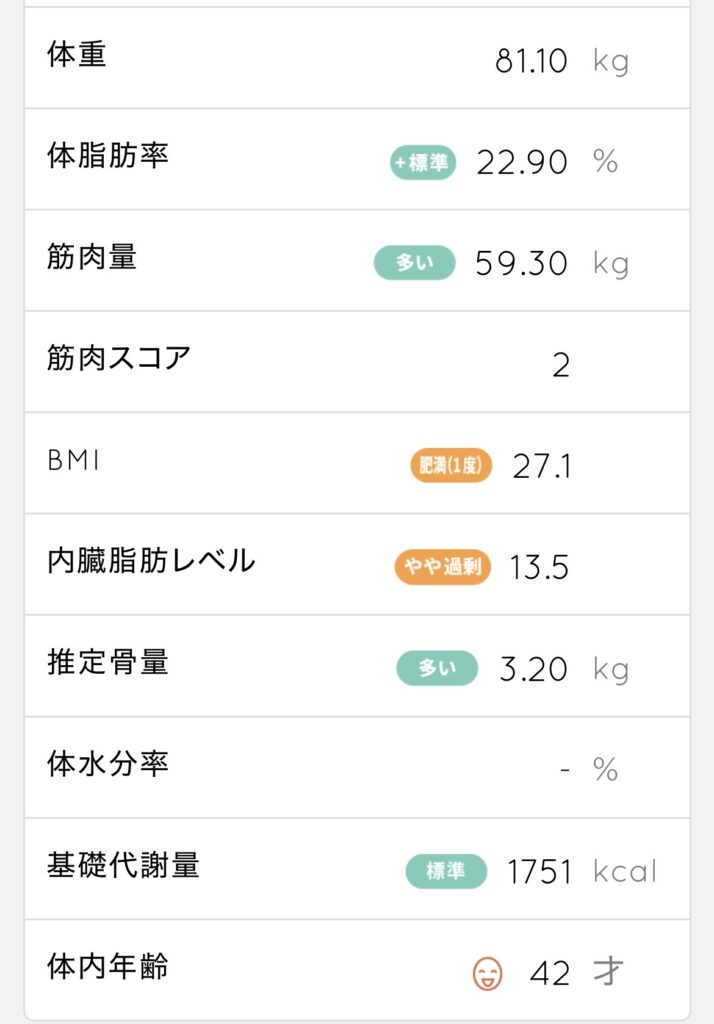Tap the 27.1 BMI value

pos(542,467)
